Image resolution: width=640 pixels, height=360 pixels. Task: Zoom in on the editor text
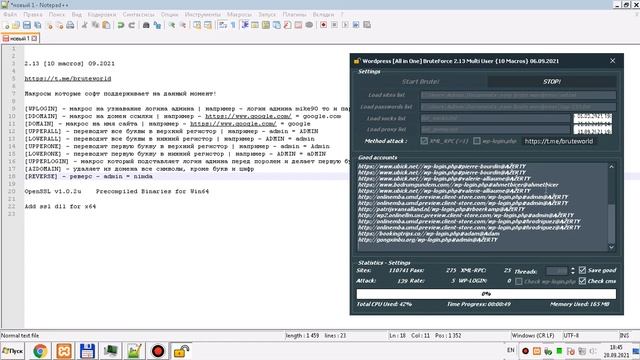point(172,25)
